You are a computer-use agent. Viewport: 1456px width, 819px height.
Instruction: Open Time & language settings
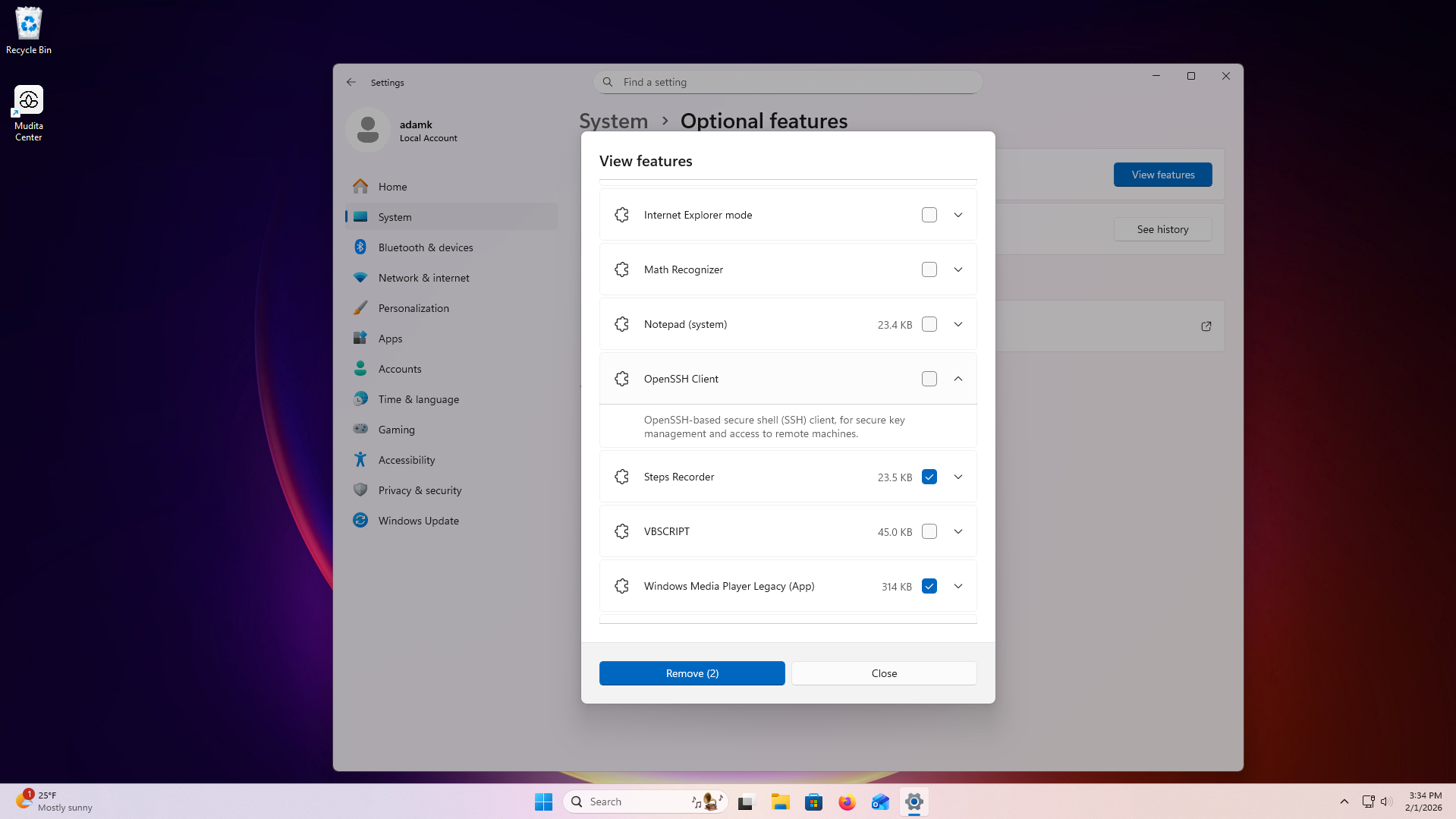click(451, 399)
